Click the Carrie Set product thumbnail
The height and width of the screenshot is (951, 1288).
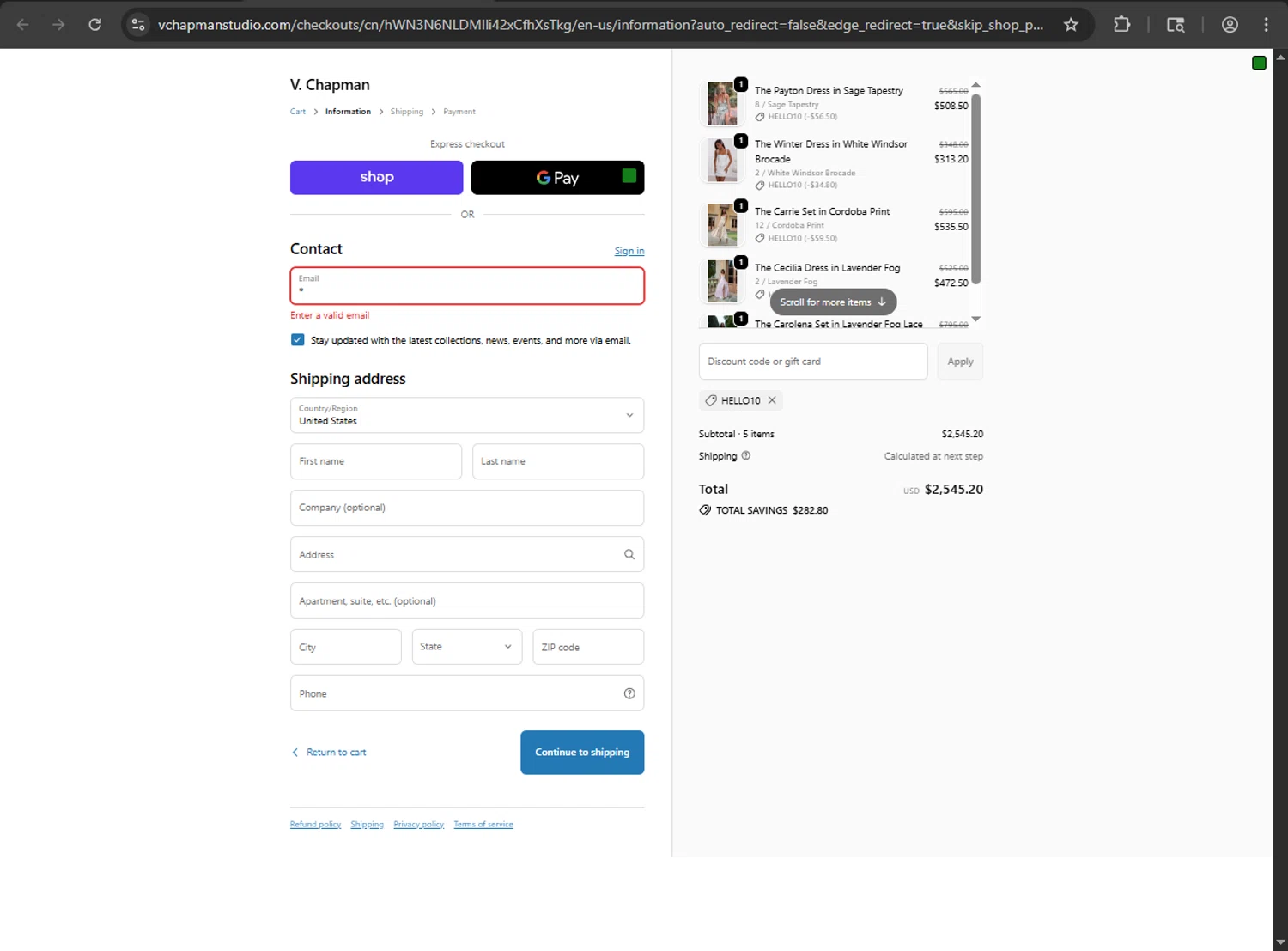[722, 225]
